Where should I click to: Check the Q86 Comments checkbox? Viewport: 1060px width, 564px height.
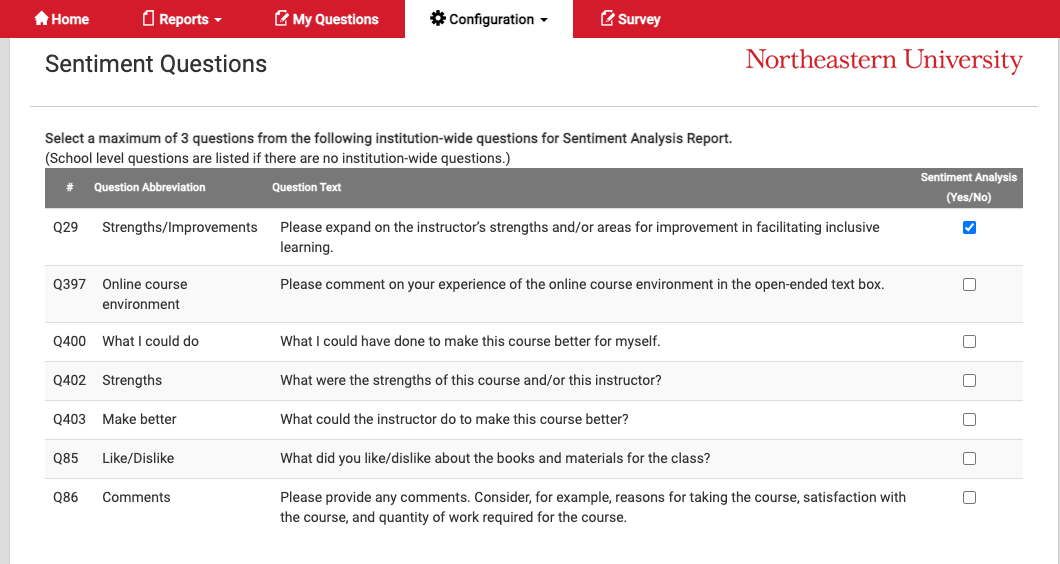click(969, 498)
